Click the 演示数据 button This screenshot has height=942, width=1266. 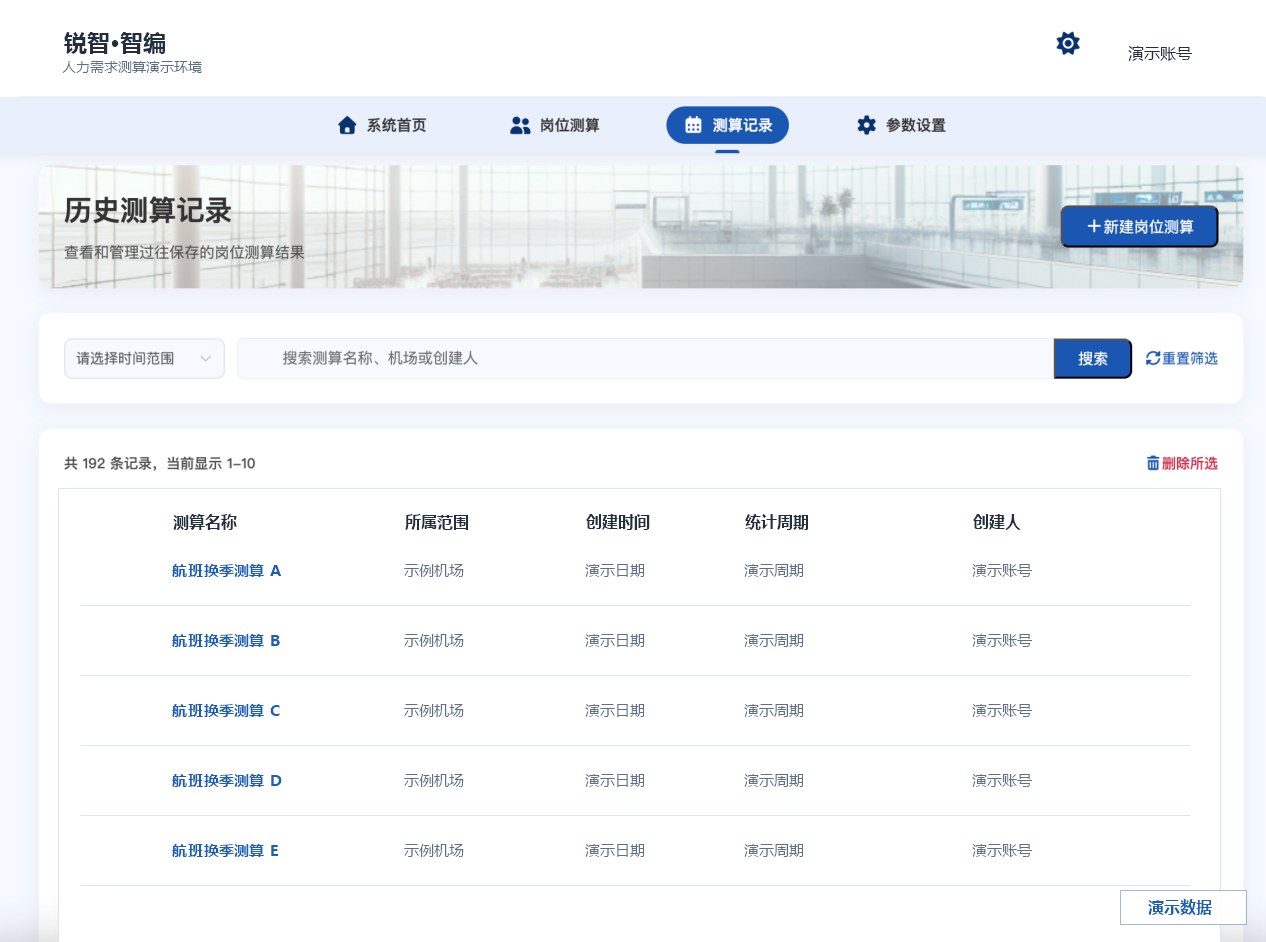point(1183,907)
